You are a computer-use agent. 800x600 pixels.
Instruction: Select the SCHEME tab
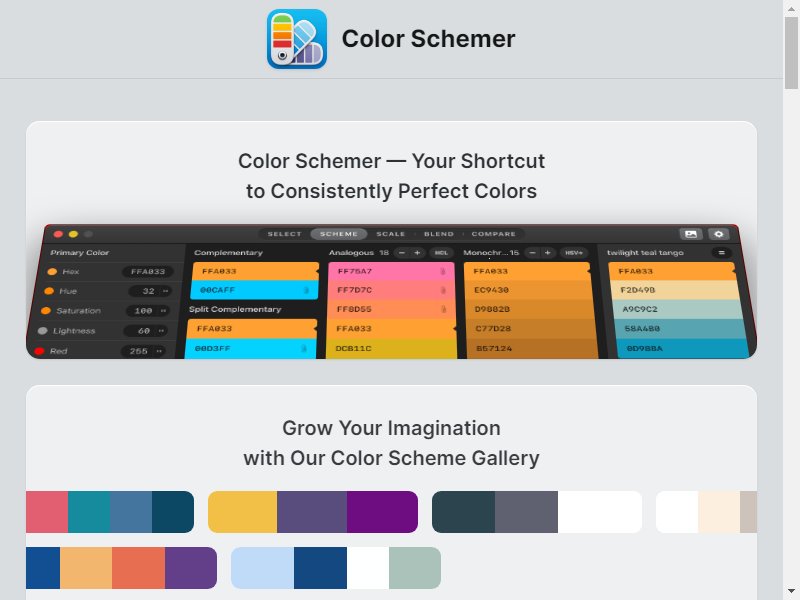339,234
